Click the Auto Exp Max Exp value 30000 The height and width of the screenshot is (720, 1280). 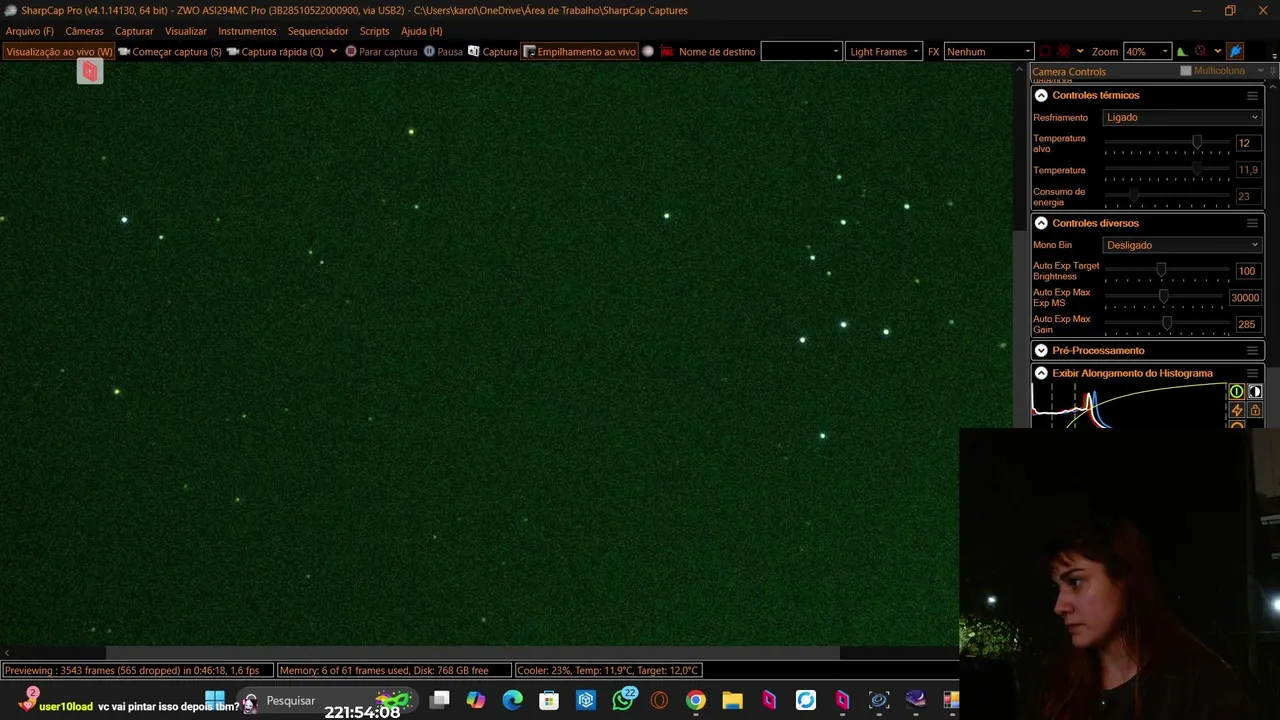pos(1245,297)
